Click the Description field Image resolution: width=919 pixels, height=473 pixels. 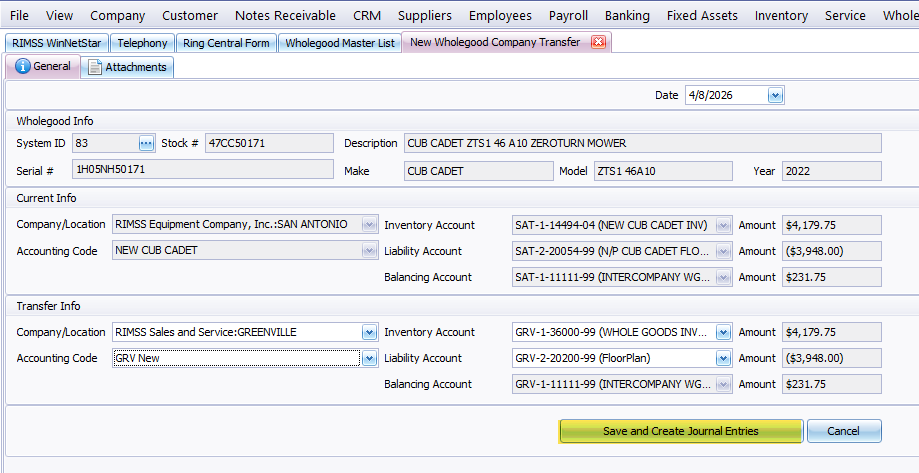click(643, 143)
